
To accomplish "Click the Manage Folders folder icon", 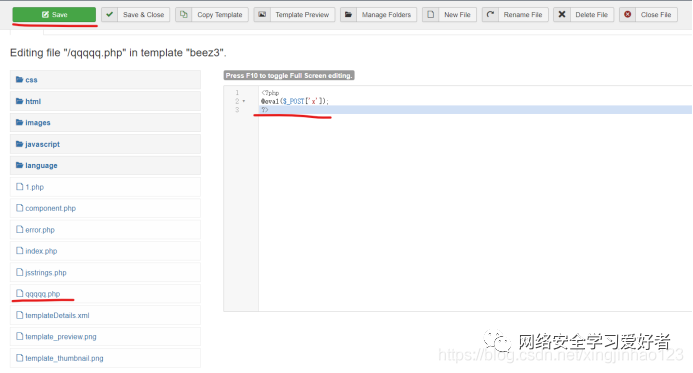I will (x=348, y=15).
